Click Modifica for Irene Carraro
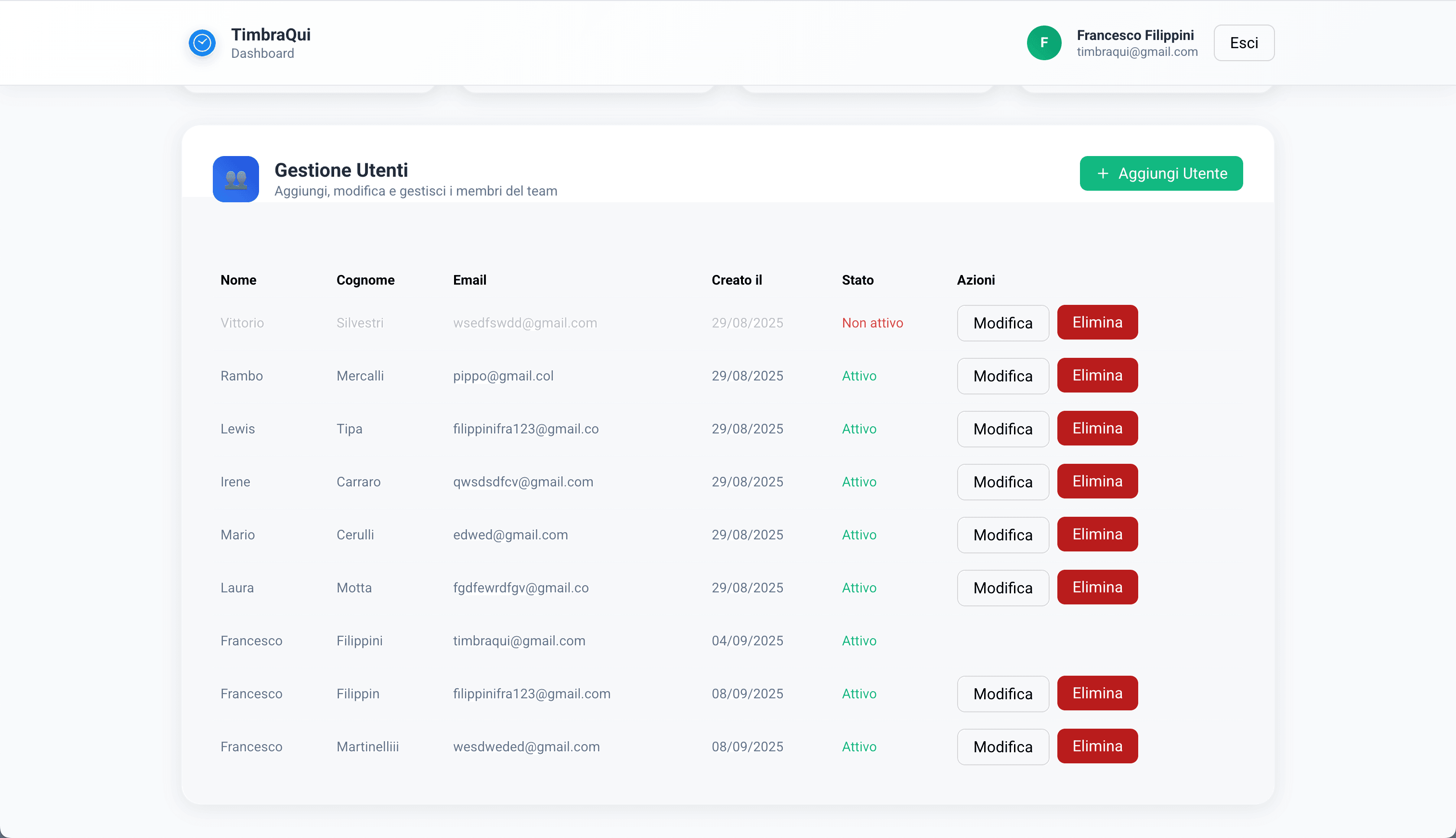Screen dimensions: 1456x838 pos(1002,482)
